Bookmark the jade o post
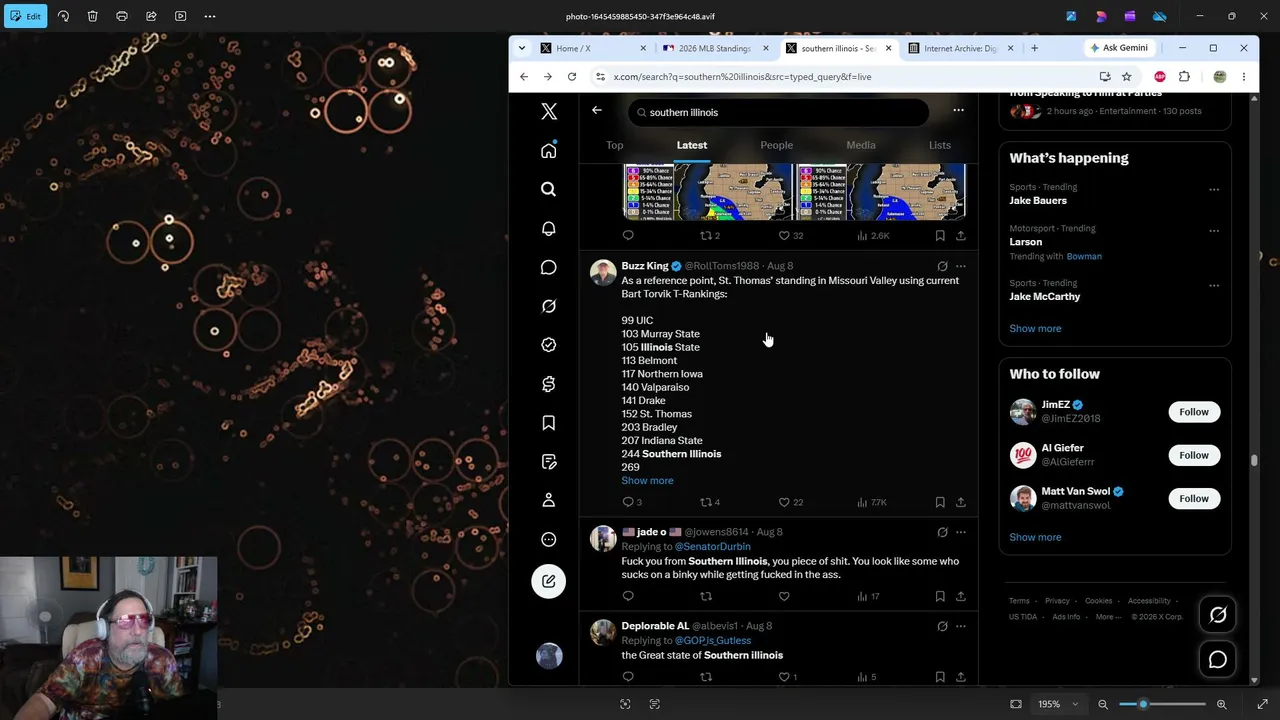 (x=940, y=596)
